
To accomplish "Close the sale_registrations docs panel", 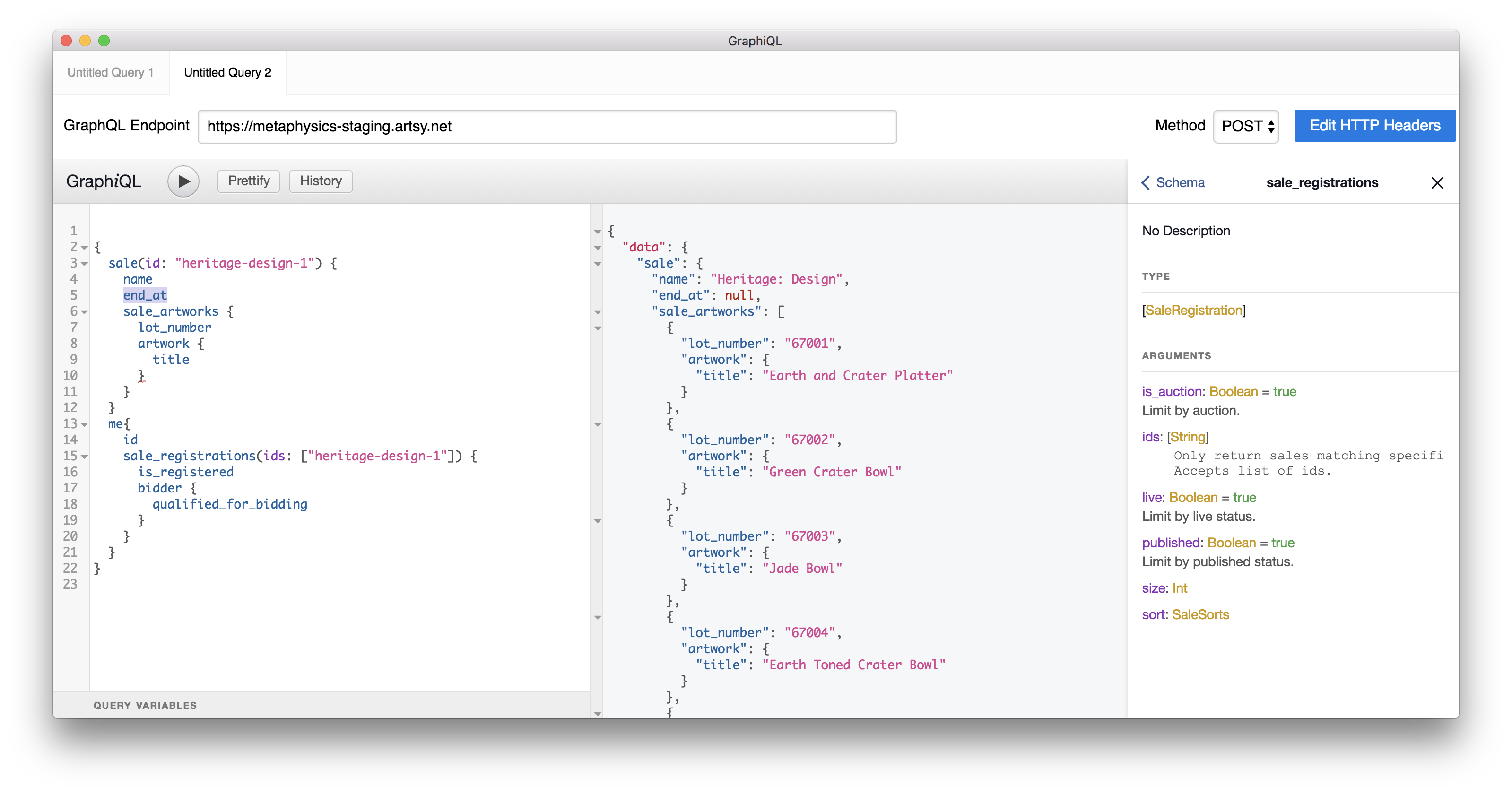I will [1437, 183].
